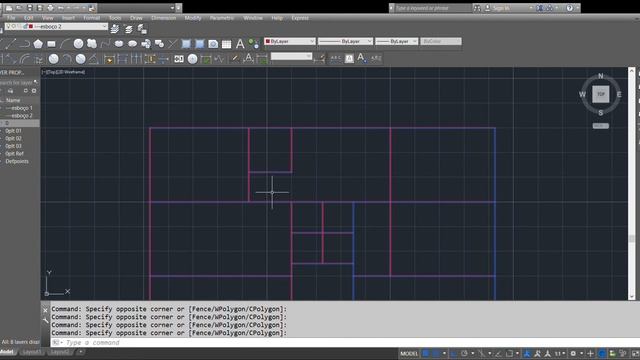Screen dimensions: 640x360
Task: Select the Arc draw tool
Action: (x=65, y=44)
